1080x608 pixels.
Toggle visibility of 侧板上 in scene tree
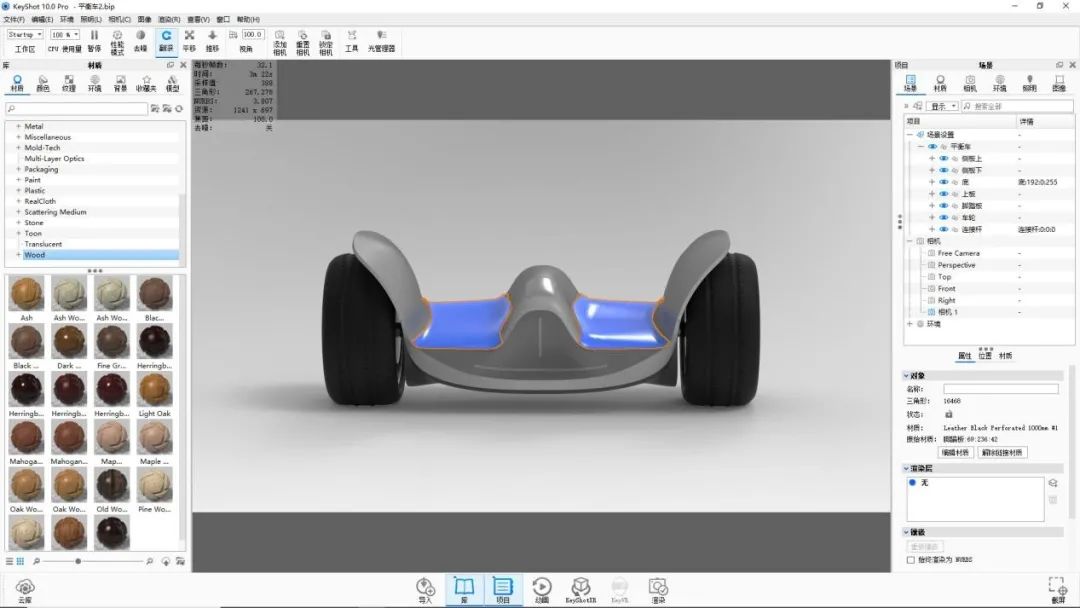[943, 158]
